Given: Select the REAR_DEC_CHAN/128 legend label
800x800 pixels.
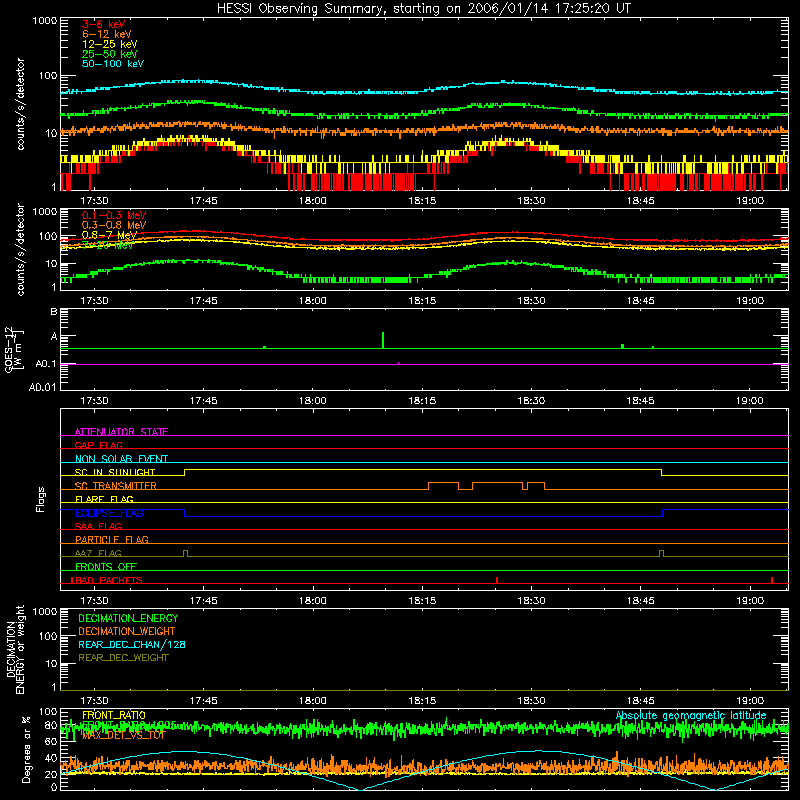Looking at the screenshot, I should coord(132,644).
